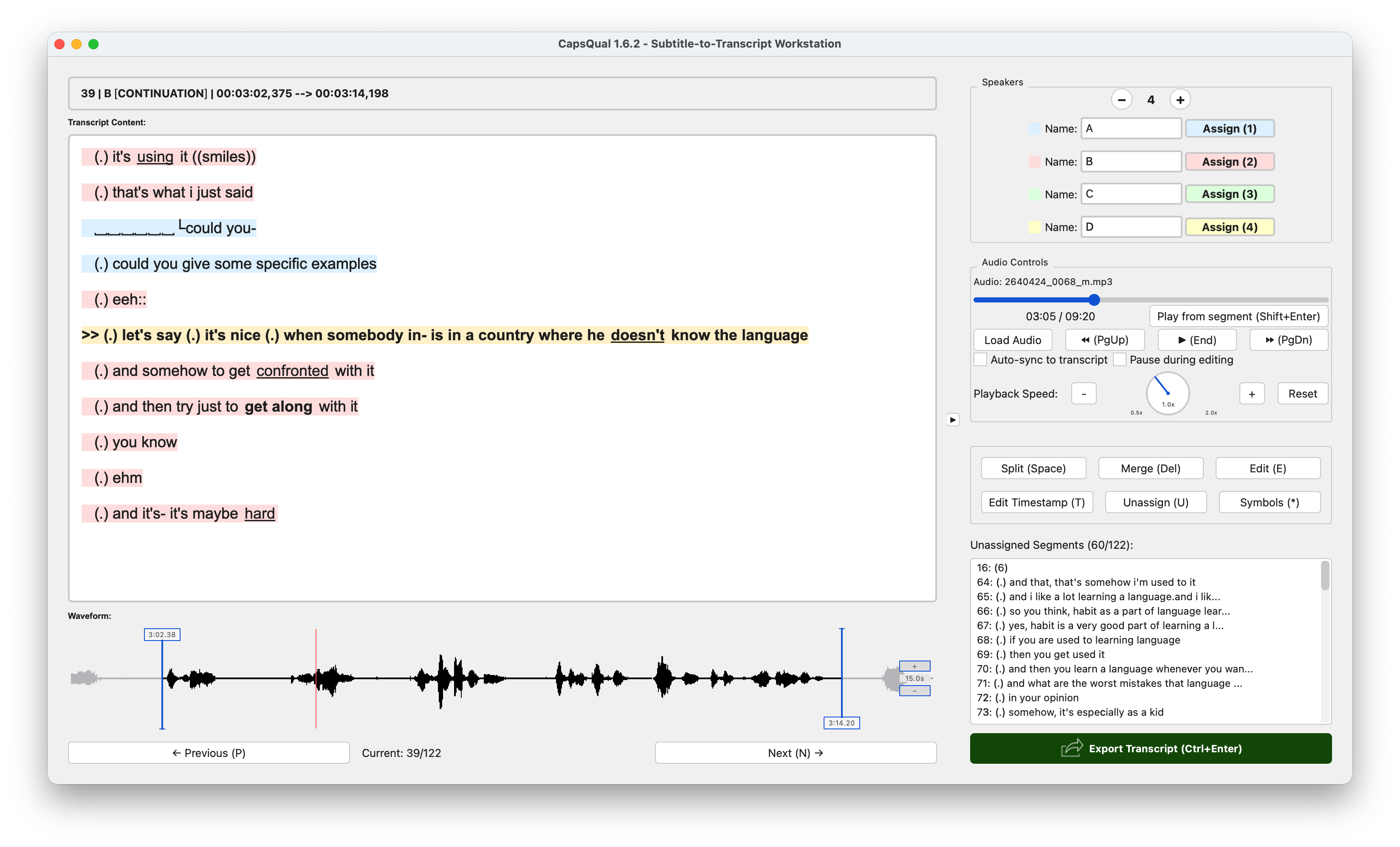Viewport: 1400px width, 847px height.
Task: Fast-forward audio with PgDn button
Action: tap(1288, 340)
